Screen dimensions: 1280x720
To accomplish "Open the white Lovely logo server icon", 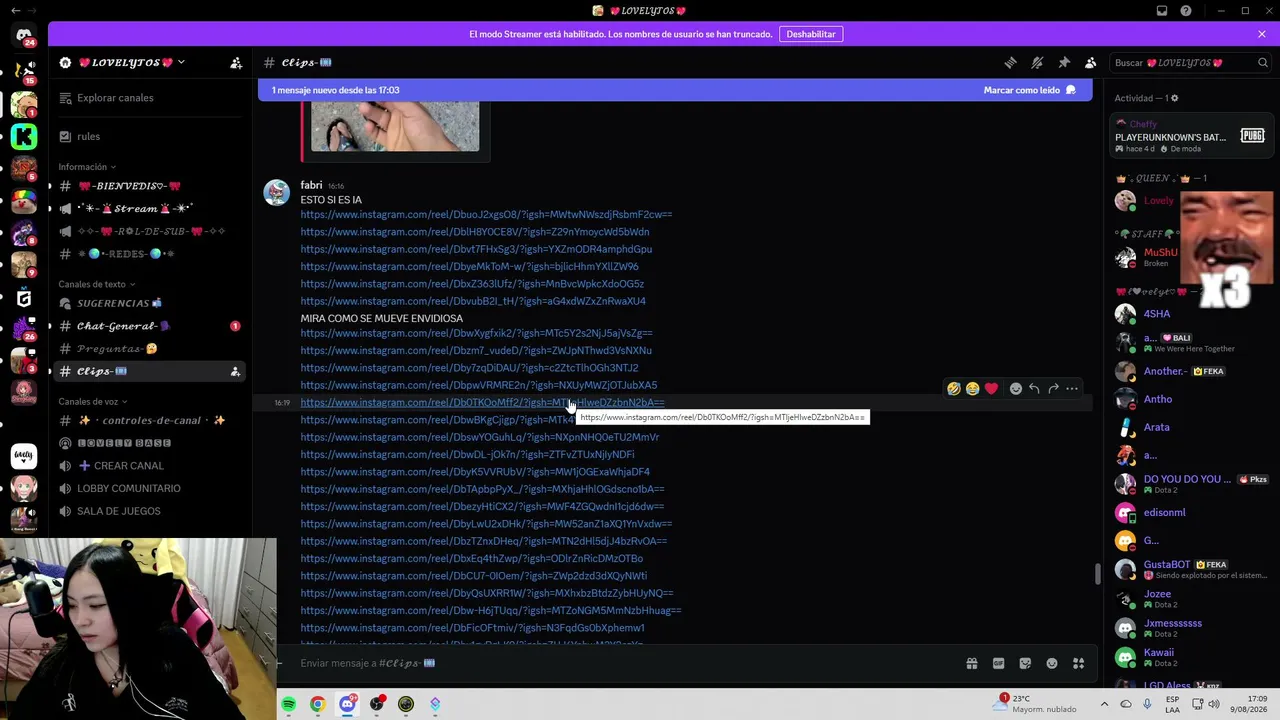I will point(24,456).
